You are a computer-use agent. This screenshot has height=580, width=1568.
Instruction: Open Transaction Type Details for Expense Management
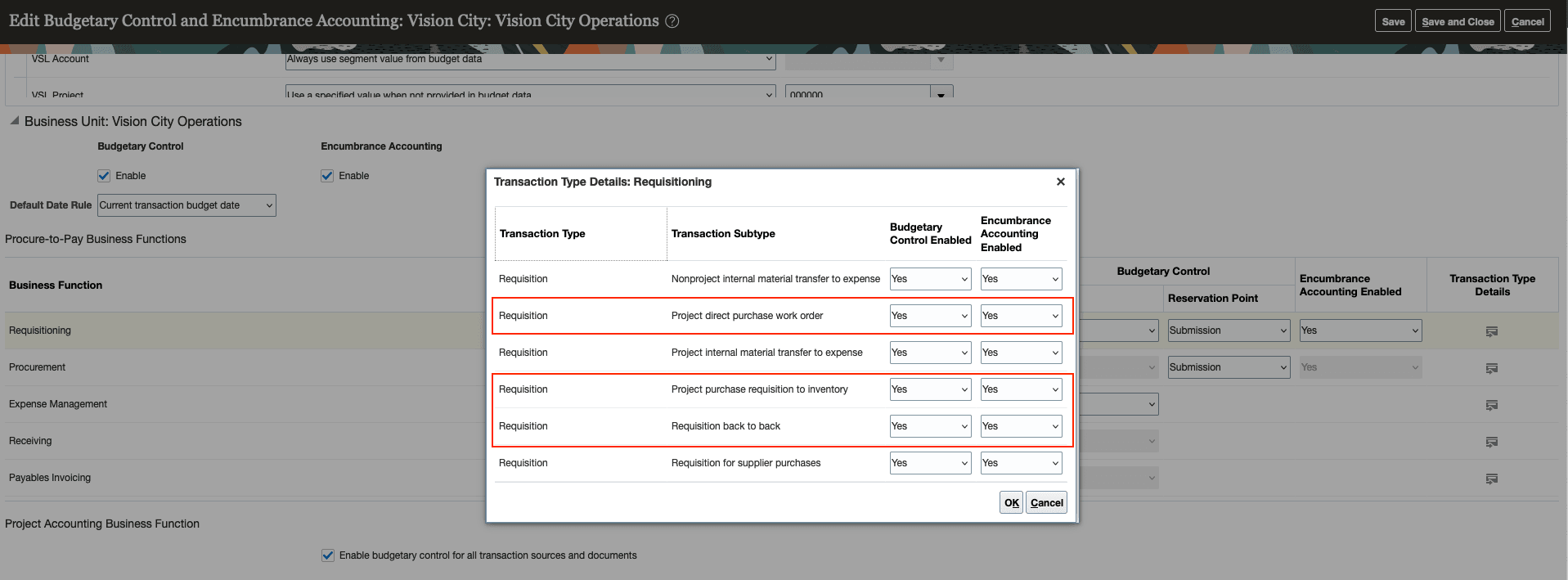(x=1492, y=405)
